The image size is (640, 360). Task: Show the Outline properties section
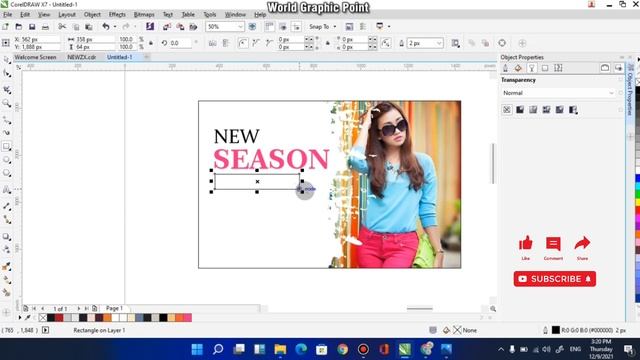[x=505, y=68]
